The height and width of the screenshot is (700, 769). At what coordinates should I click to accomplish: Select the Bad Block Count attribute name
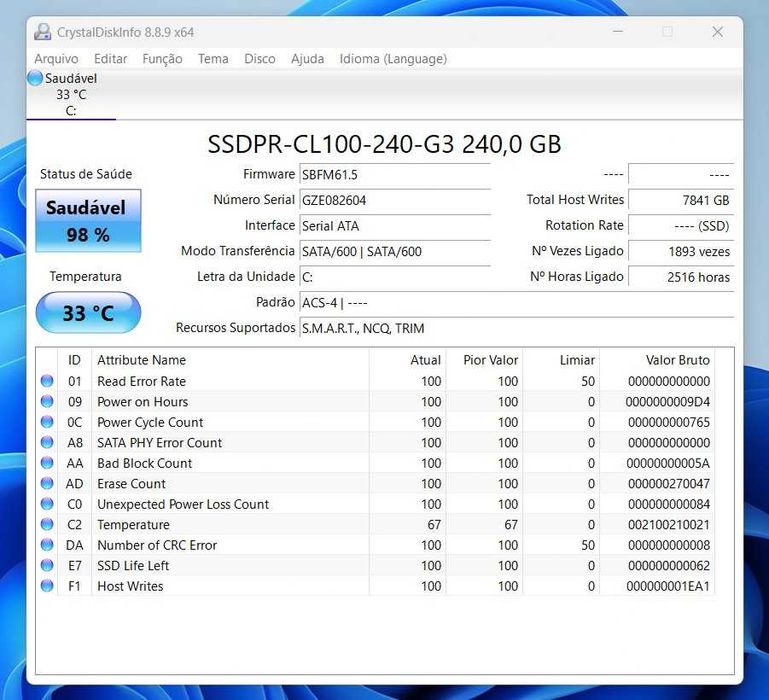click(x=145, y=463)
